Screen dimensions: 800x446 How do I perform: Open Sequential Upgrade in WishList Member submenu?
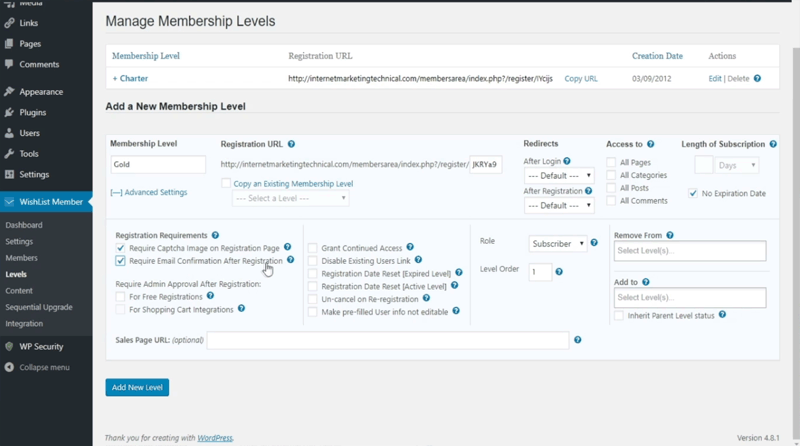39,307
